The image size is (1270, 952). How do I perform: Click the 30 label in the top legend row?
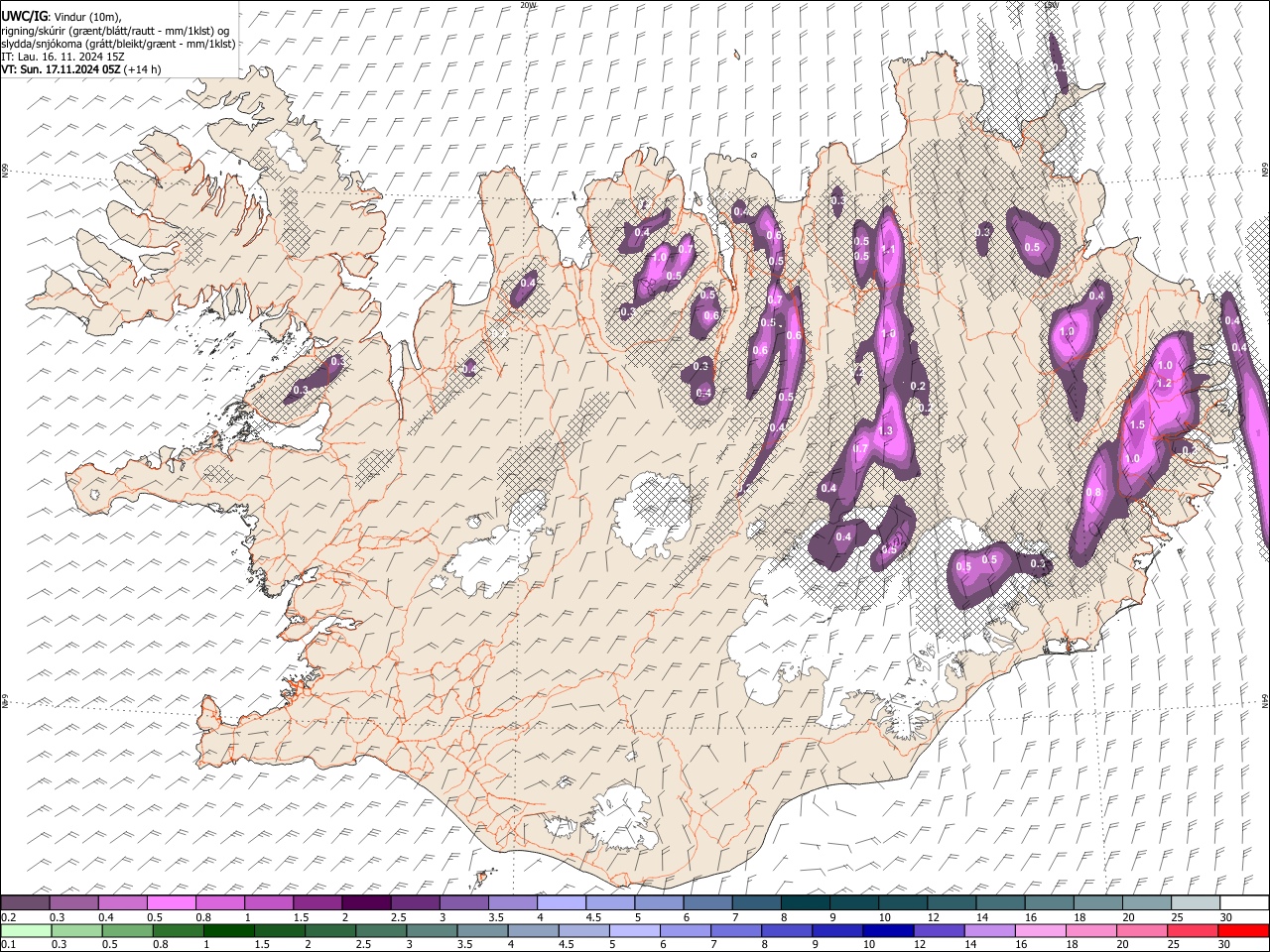click(1226, 917)
